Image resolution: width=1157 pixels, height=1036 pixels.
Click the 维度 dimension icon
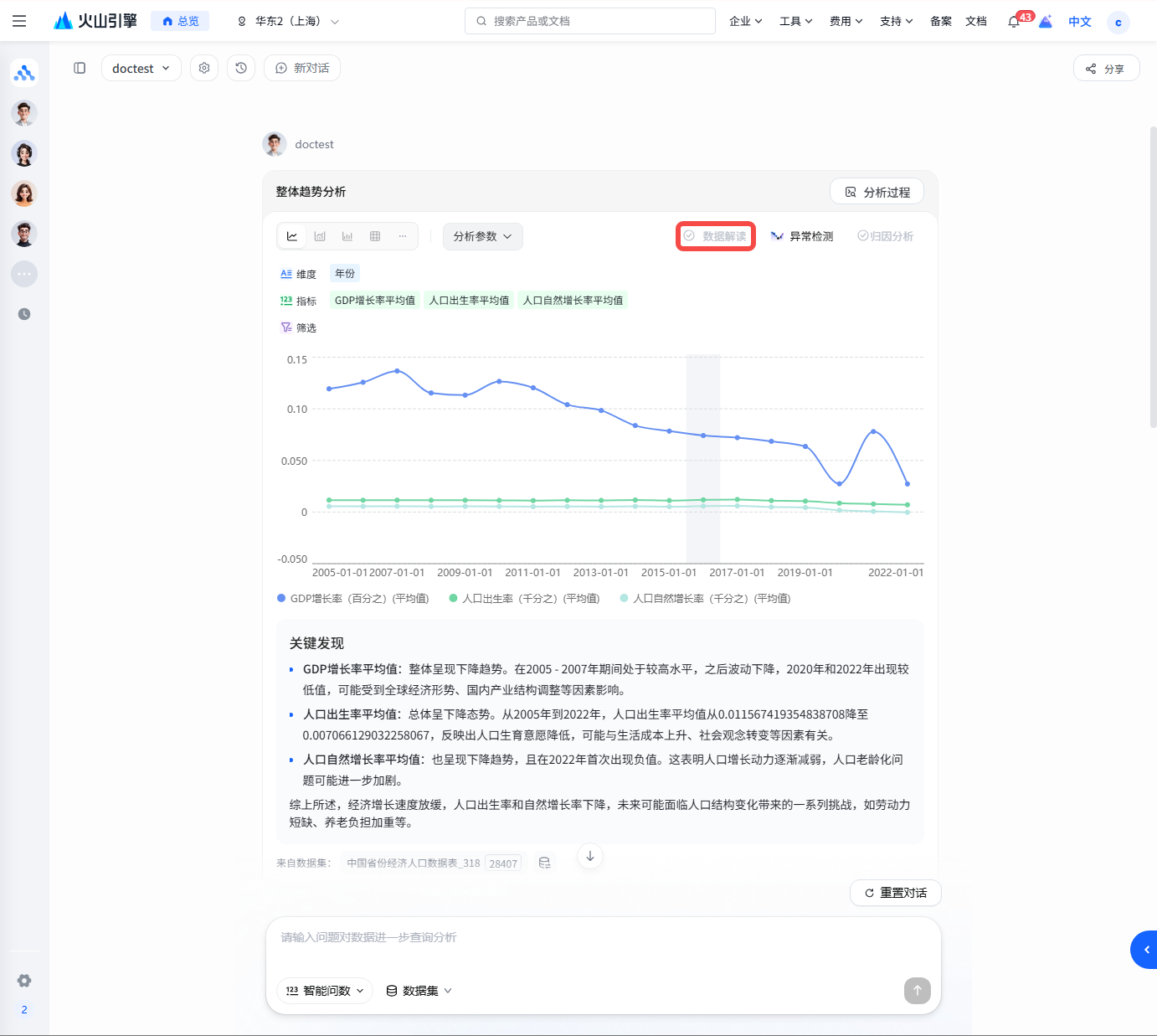tap(286, 274)
